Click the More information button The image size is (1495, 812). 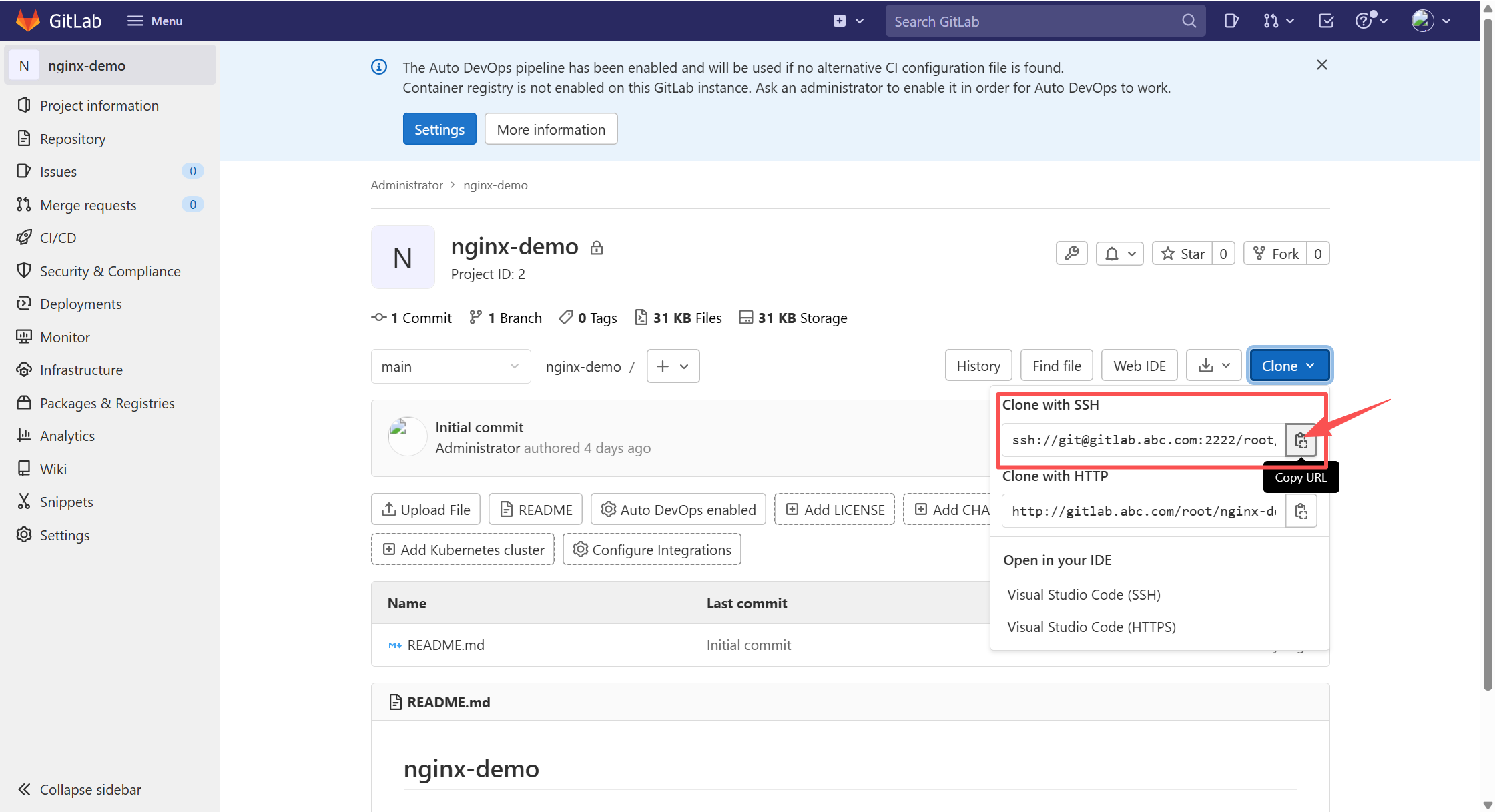pyautogui.click(x=551, y=129)
